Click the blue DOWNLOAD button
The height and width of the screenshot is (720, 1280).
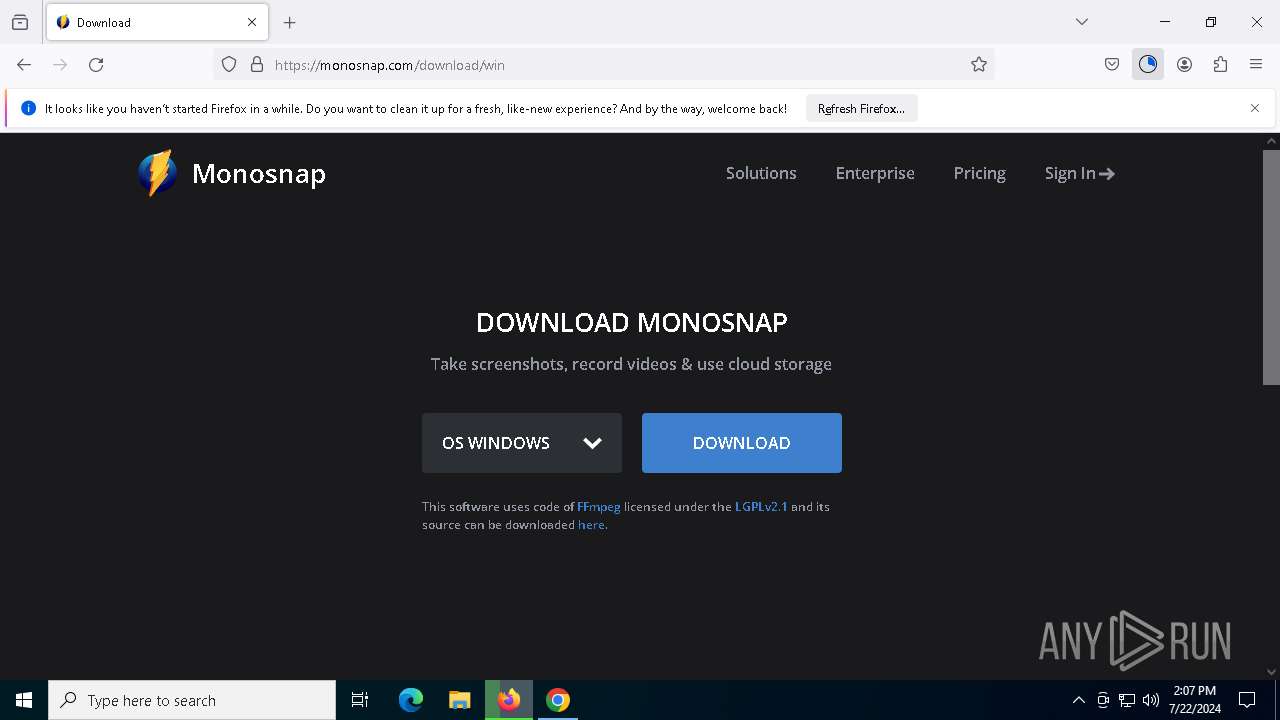coord(742,443)
